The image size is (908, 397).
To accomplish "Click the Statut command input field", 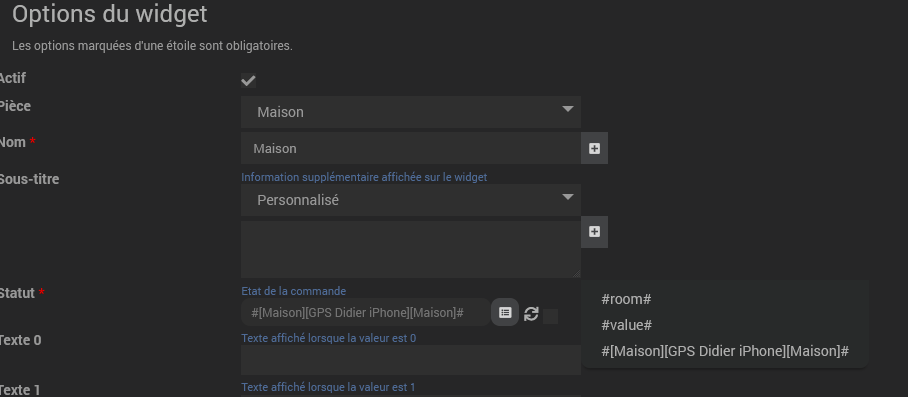I will click(365, 313).
